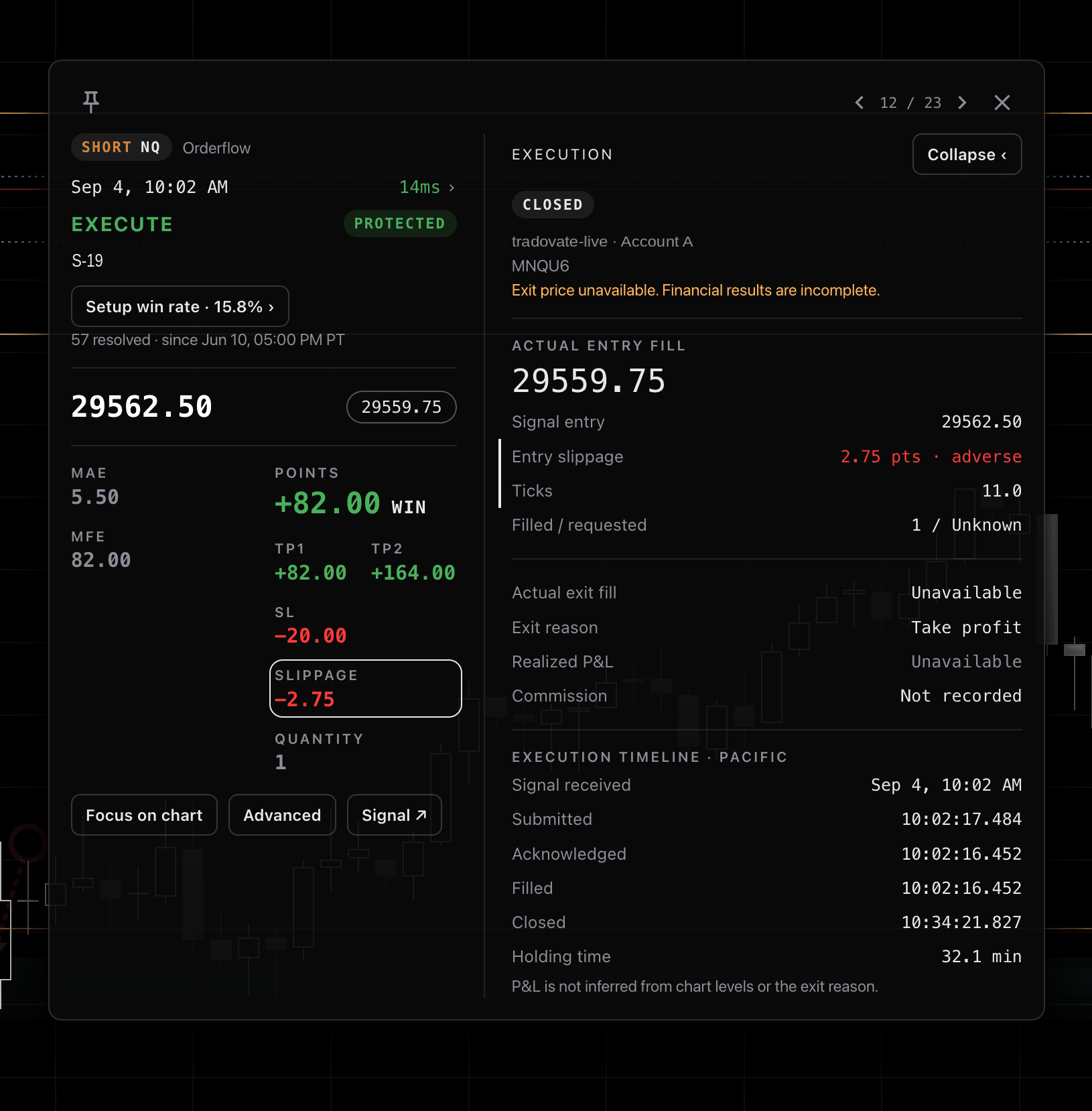
Task: Click the 57 resolved since Jun 10 note
Action: (208, 340)
